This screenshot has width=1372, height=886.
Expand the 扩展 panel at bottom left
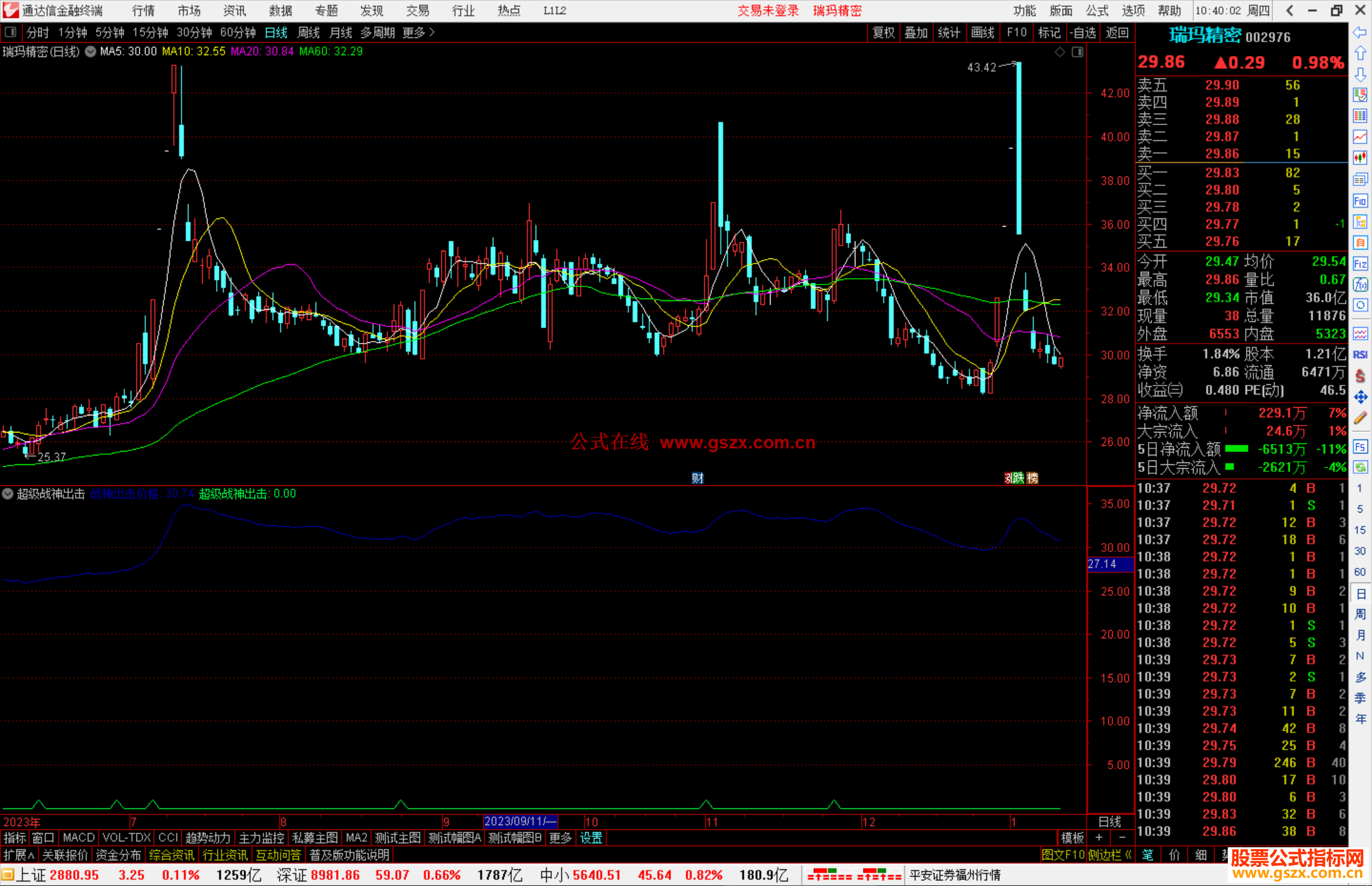(x=18, y=855)
